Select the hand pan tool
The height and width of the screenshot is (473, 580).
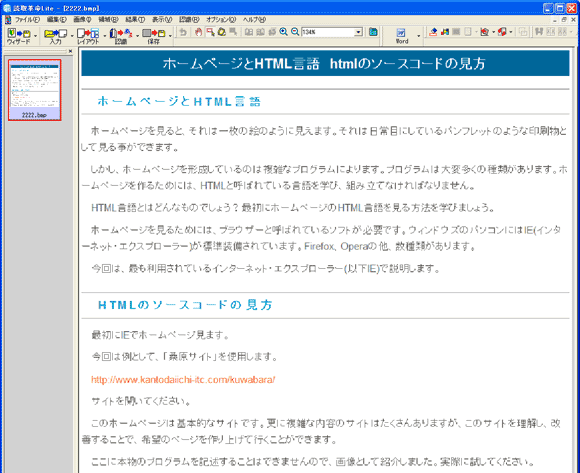pyautogui.click(x=199, y=32)
